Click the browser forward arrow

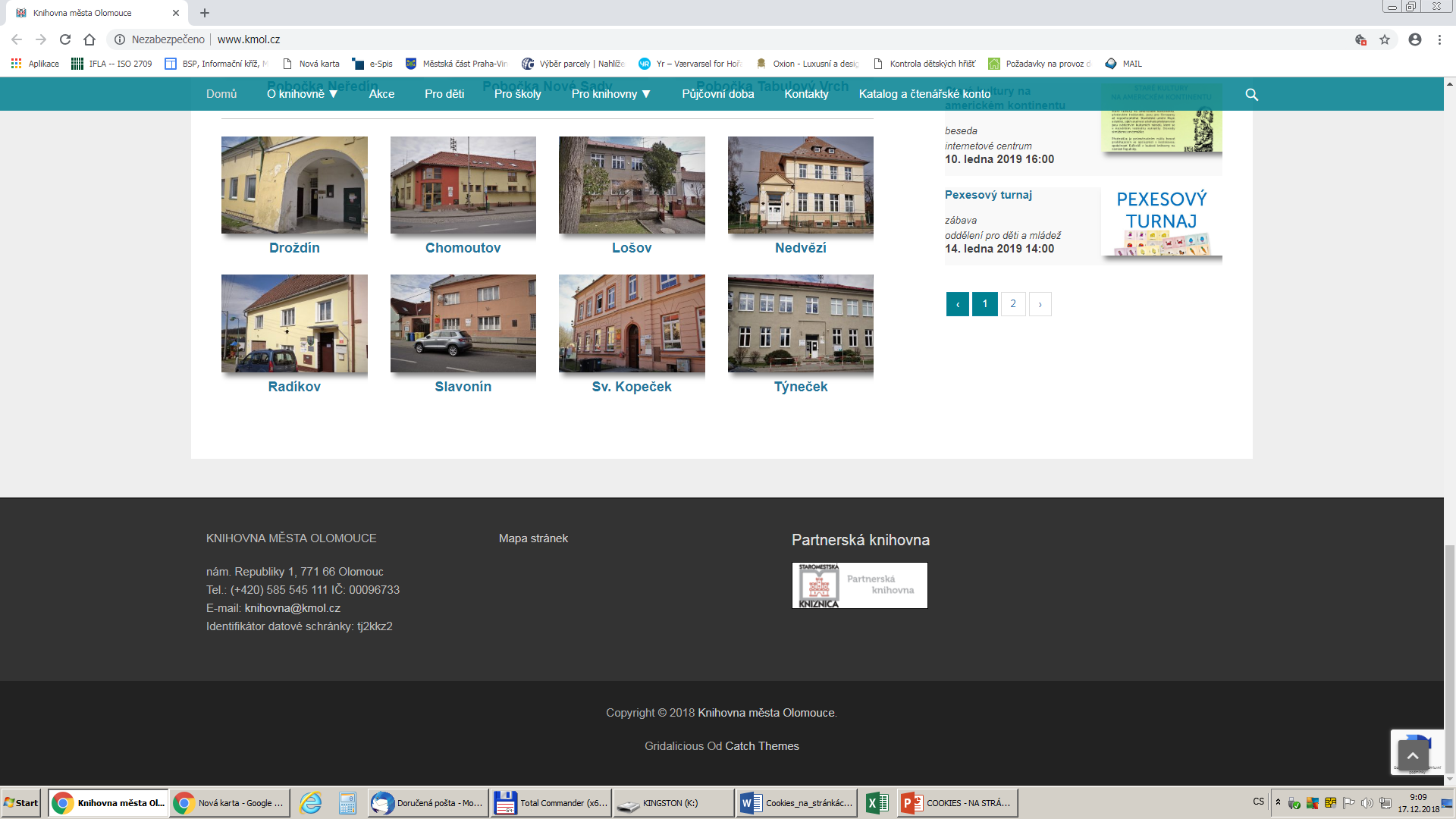click(41, 39)
